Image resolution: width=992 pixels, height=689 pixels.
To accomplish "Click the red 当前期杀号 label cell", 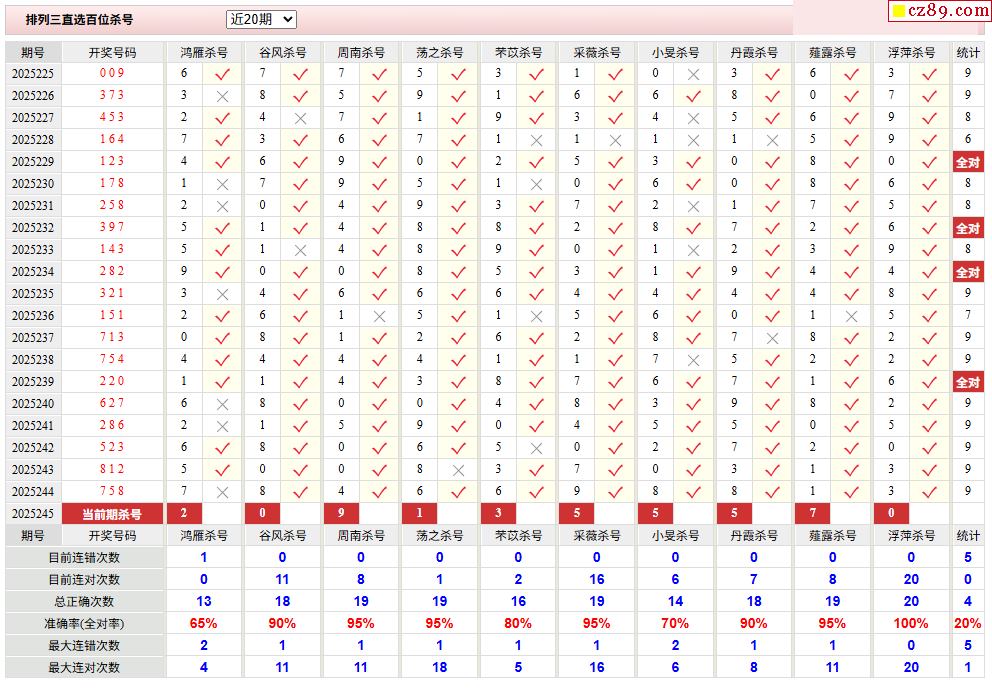I will coord(112,514).
